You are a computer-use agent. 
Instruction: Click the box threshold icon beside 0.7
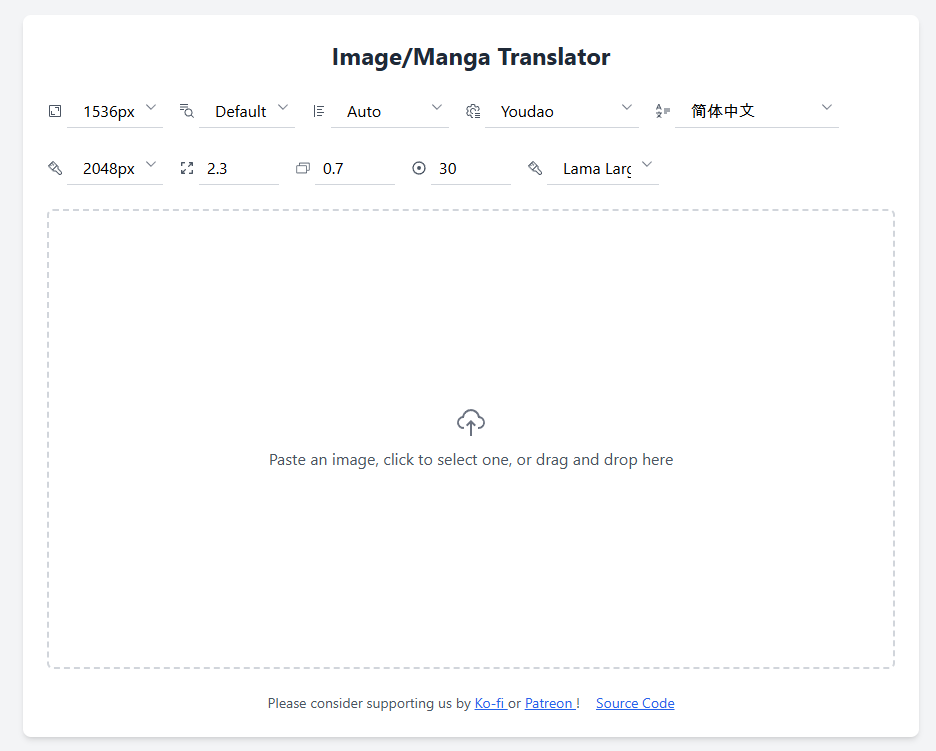click(x=303, y=168)
